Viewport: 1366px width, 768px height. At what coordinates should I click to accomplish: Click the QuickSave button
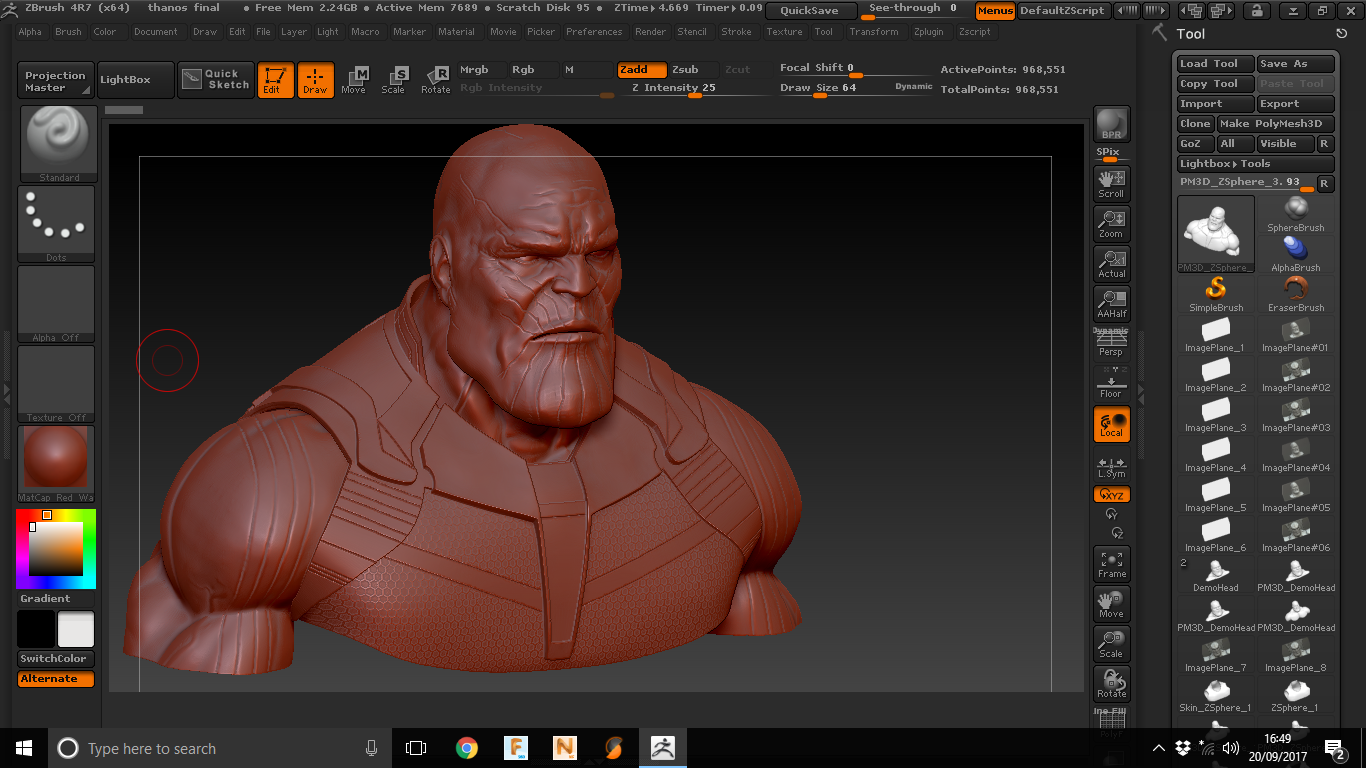pos(811,11)
